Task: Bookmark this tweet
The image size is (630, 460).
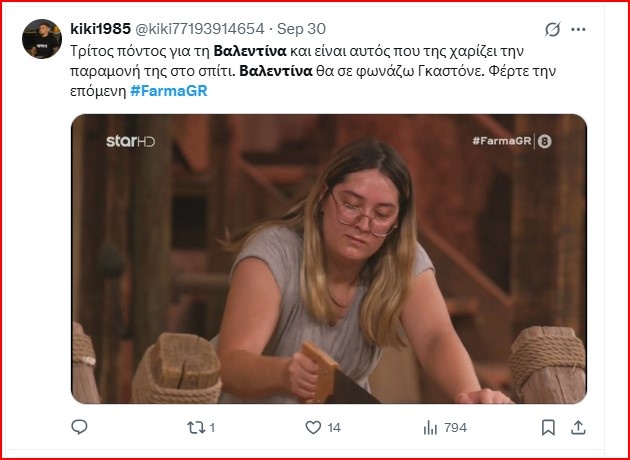Action: (x=548, y=427)
